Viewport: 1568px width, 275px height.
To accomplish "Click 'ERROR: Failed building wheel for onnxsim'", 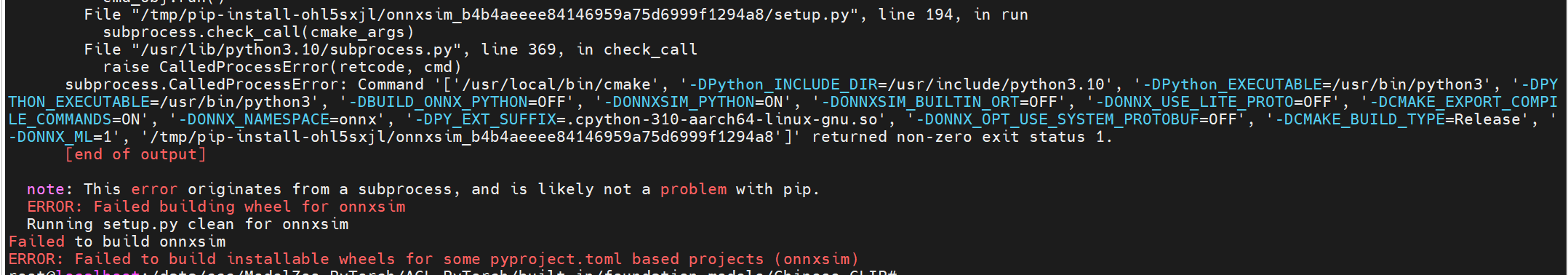I will (x=216, y=207).
